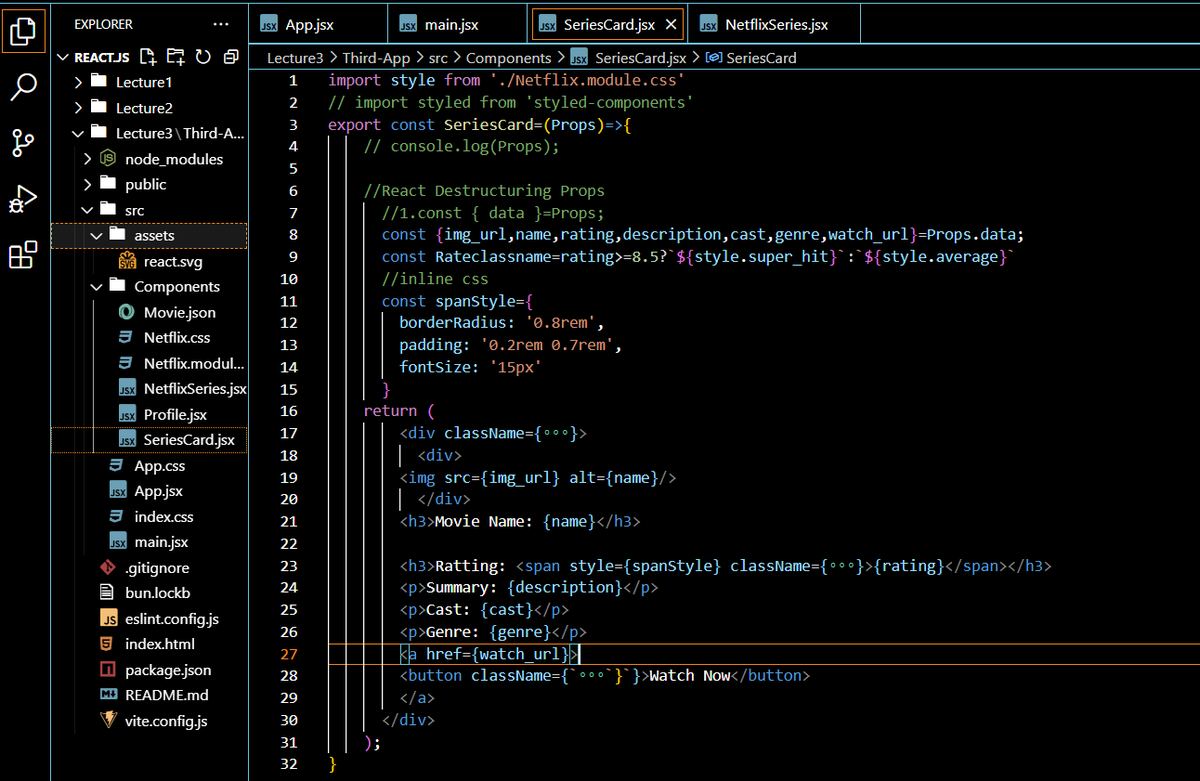Click the 'console.log(Props)' comment line
Image resolution: width=1200 pixels, height=781 pixels.
461,146
